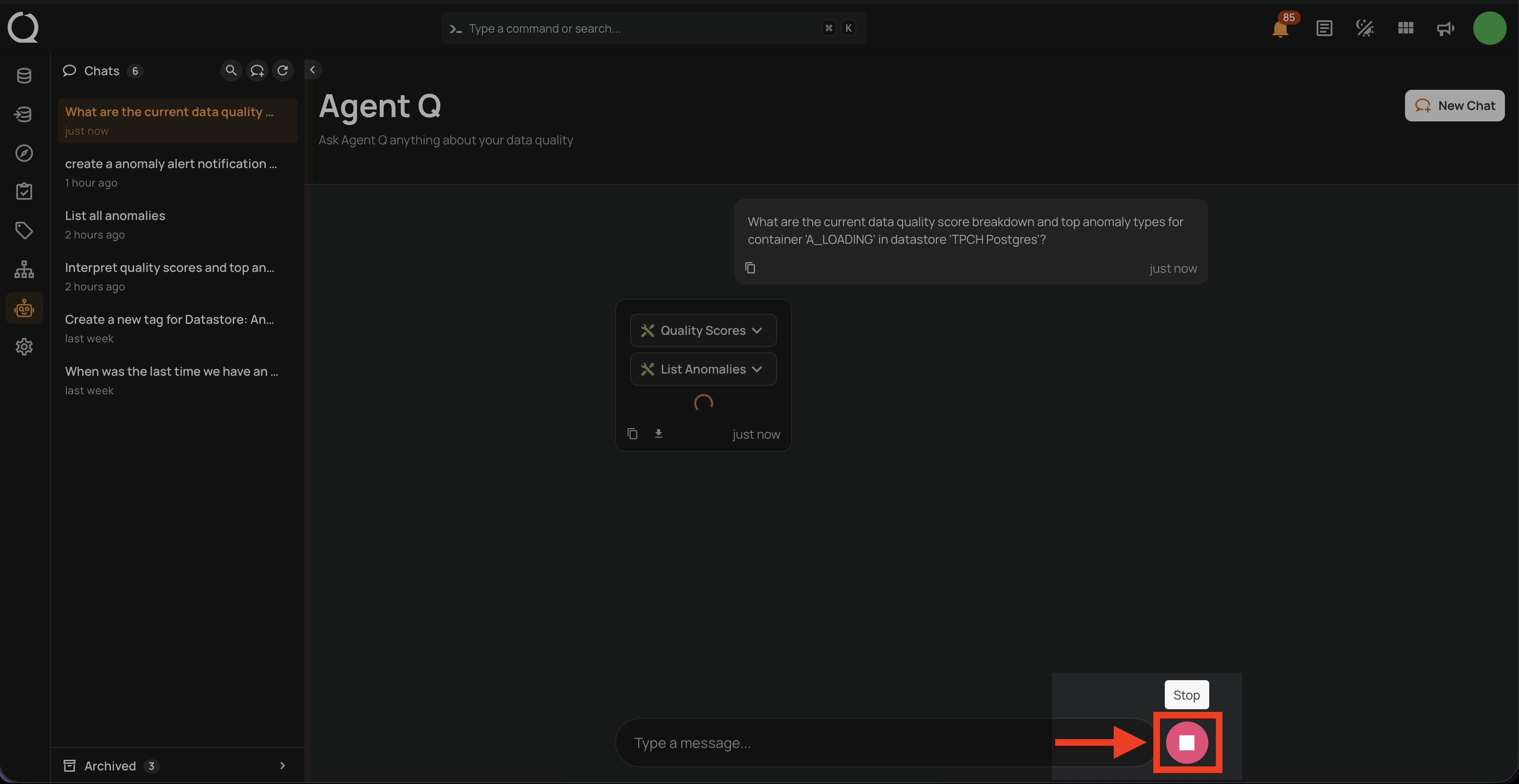Select "create a anomaly alert notification" chat
1519x784 pixels.
coord(171,165)
